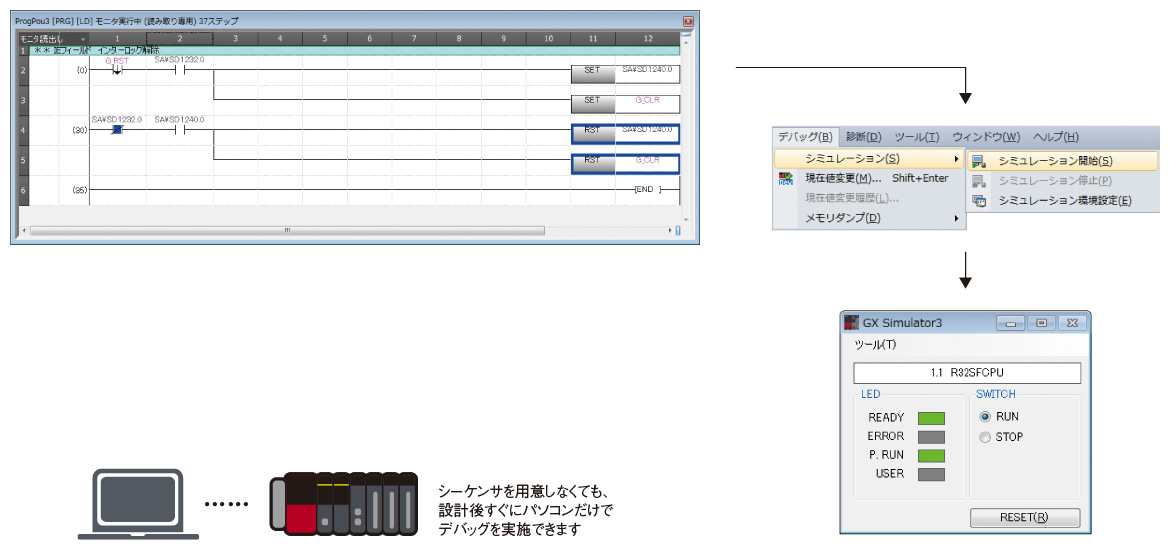The height and width of the screenshot is (548, 1170).
Task: Click the シミュレーション開始 start icon
Action: 979,161
